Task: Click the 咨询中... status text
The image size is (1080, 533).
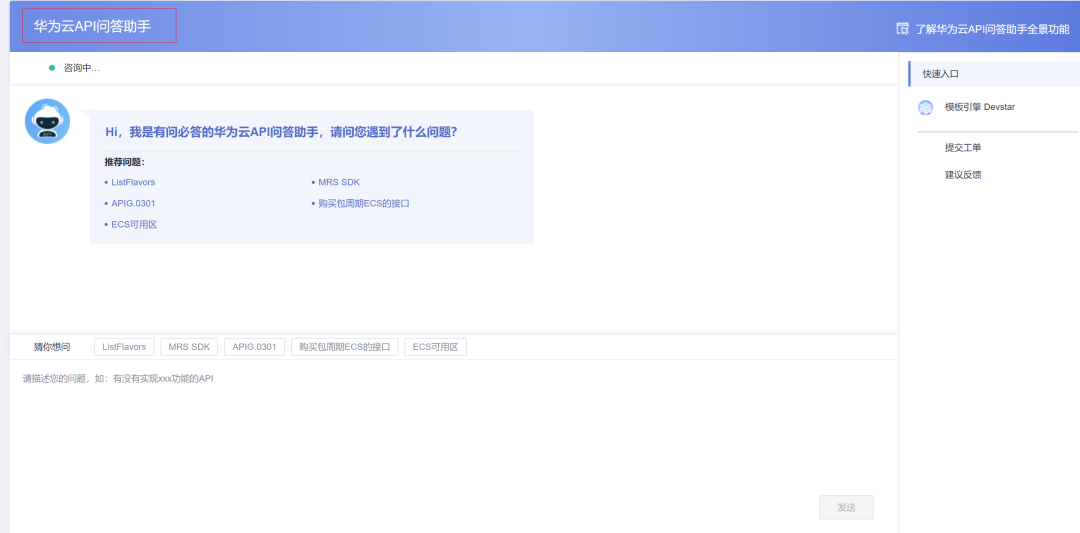Action: 82,68
